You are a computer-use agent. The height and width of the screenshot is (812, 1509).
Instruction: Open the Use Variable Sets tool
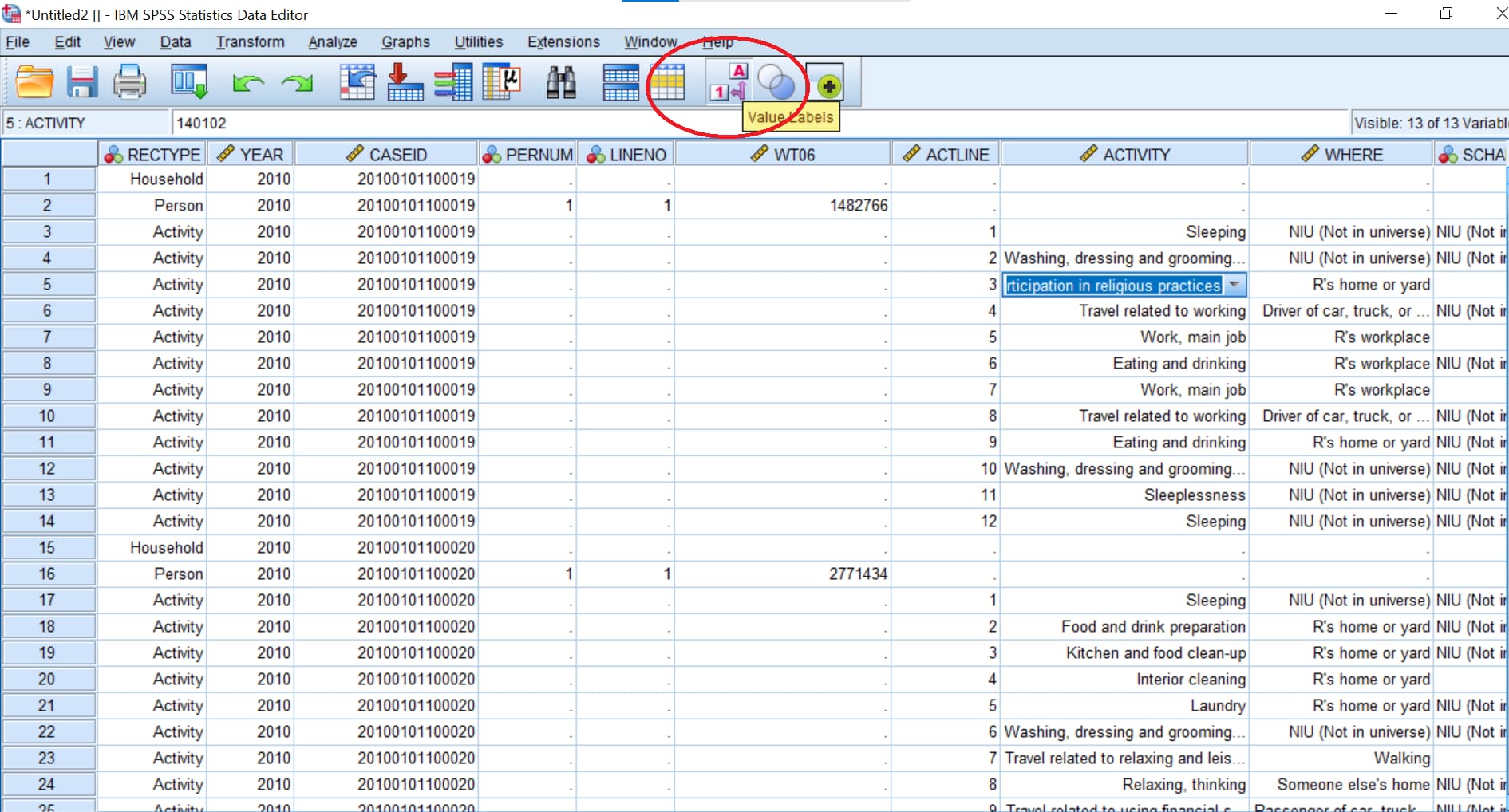coord(778,81)
